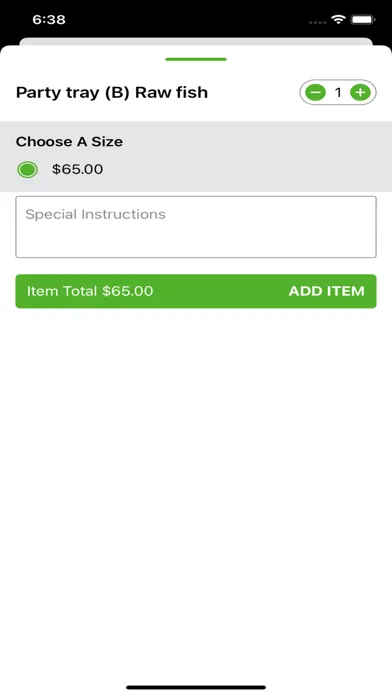Image resolution: width=392 pixels, height=696 pixels.
Task: Focus the Special Instructions text box
Action: coord(196,227)
